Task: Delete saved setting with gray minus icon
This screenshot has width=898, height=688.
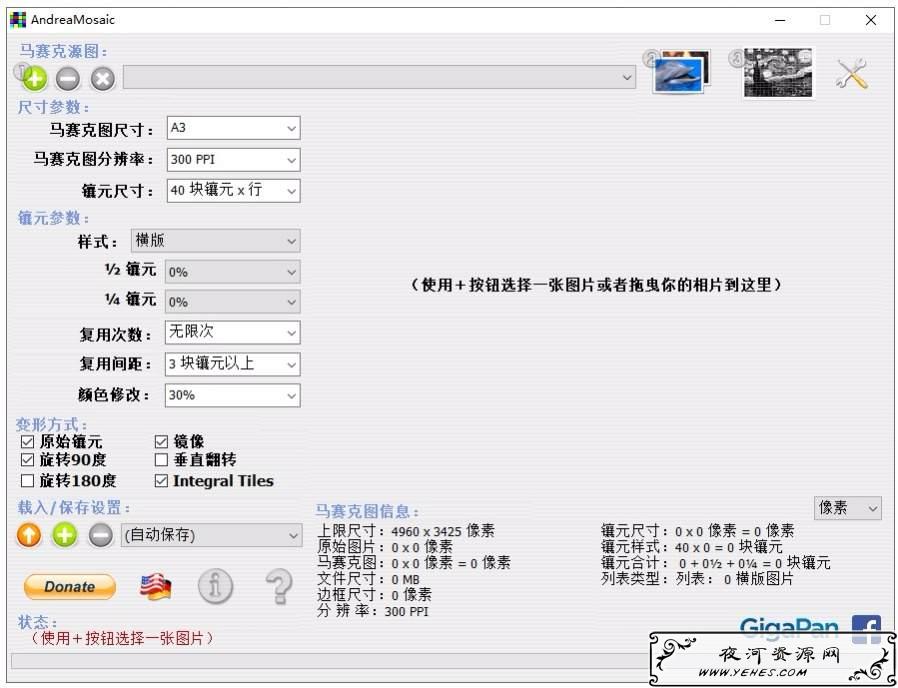Action: [x=100, y=535]
